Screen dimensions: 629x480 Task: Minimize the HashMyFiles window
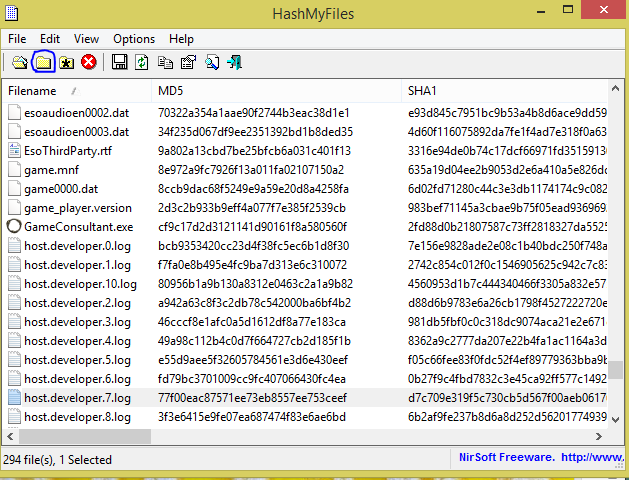point(541,10)
